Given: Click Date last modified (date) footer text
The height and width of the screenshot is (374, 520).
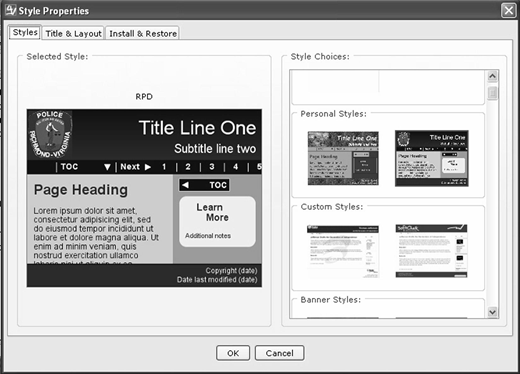Looking at the screenshot, I should (x=217, y=280).
